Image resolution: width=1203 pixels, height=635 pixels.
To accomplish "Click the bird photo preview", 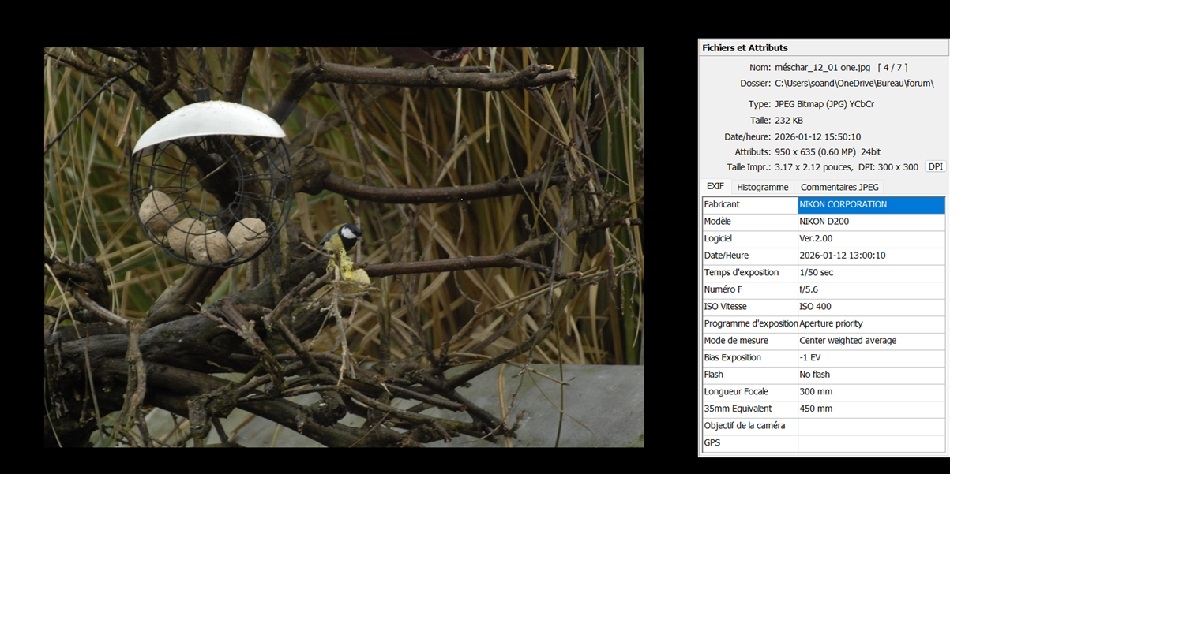I will (343, 246).
